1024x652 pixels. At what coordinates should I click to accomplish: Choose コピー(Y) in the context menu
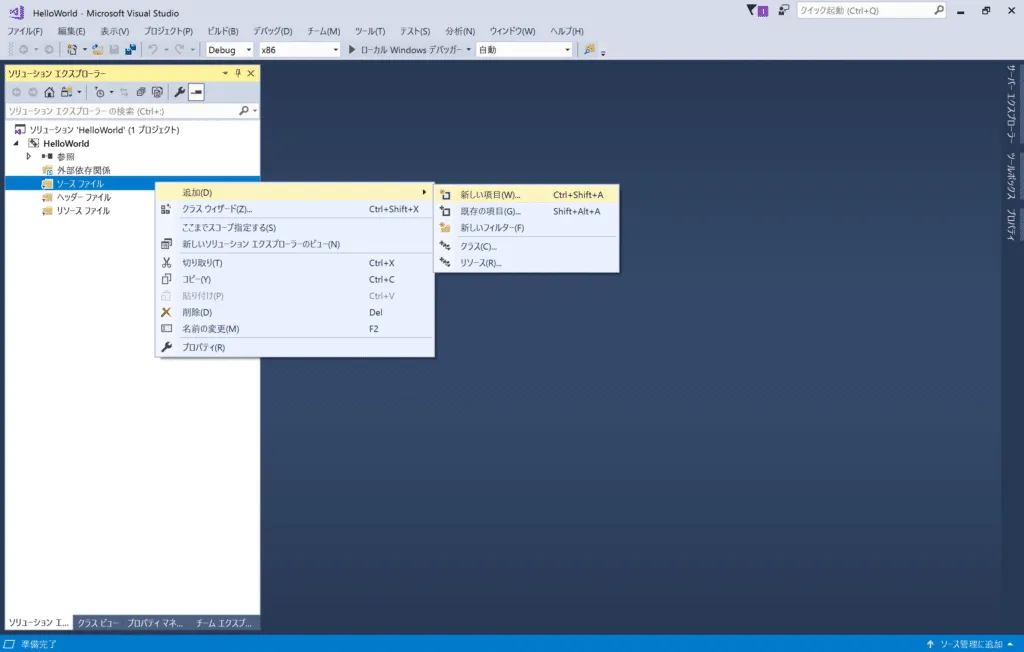tap(295, 279)
